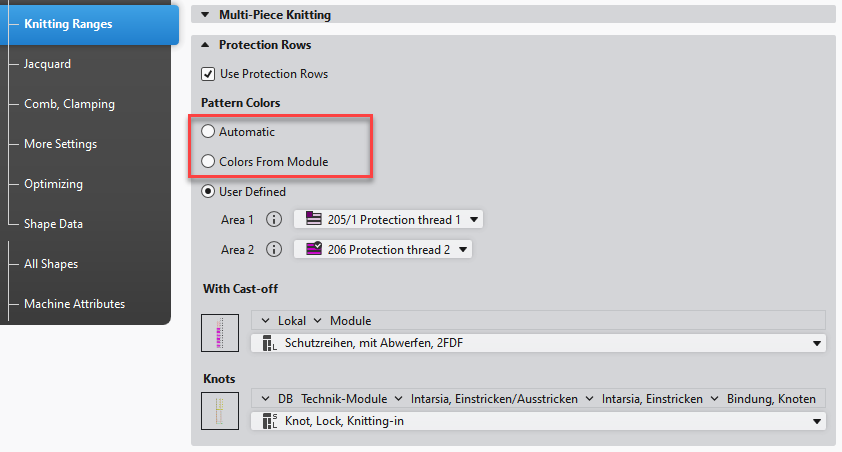Viewport: 842px width, 452px height.
Task: Collapse the Protection Rows section
Action: click(x=206, y=45)
